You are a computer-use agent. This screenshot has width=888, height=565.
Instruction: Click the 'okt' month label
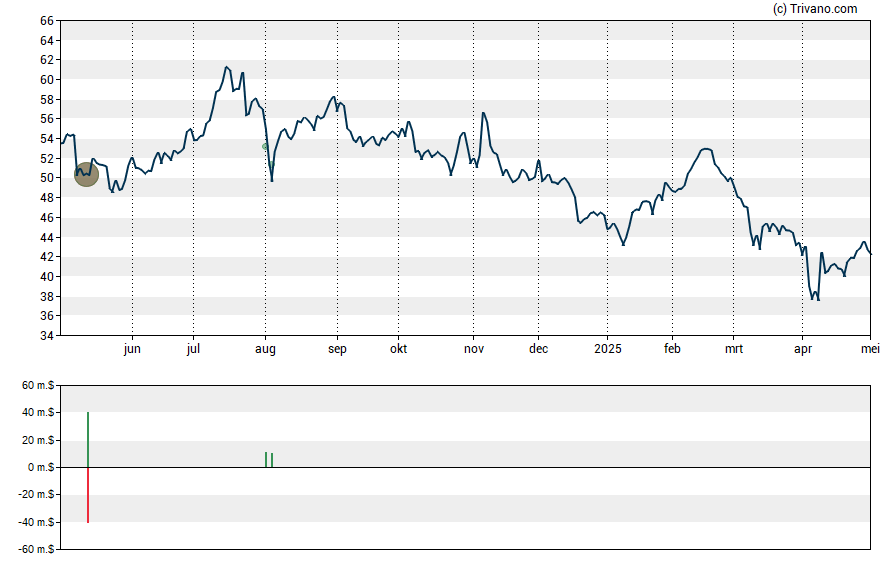coord(398,349)
